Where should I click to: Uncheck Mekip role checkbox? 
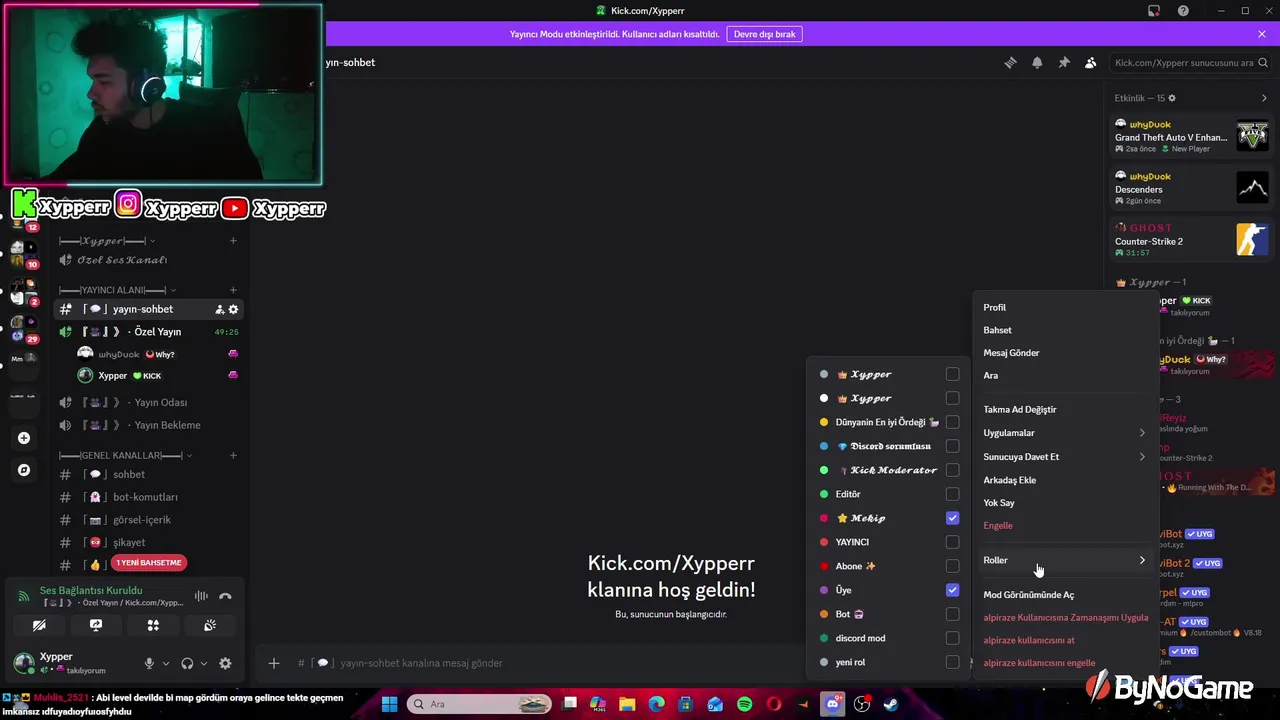pos(952,518)
